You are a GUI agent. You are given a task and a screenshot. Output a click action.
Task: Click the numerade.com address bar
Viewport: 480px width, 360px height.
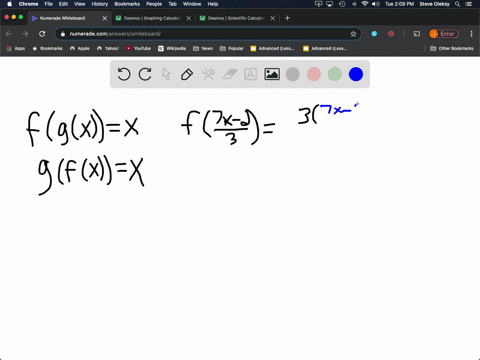coord(207,34)
